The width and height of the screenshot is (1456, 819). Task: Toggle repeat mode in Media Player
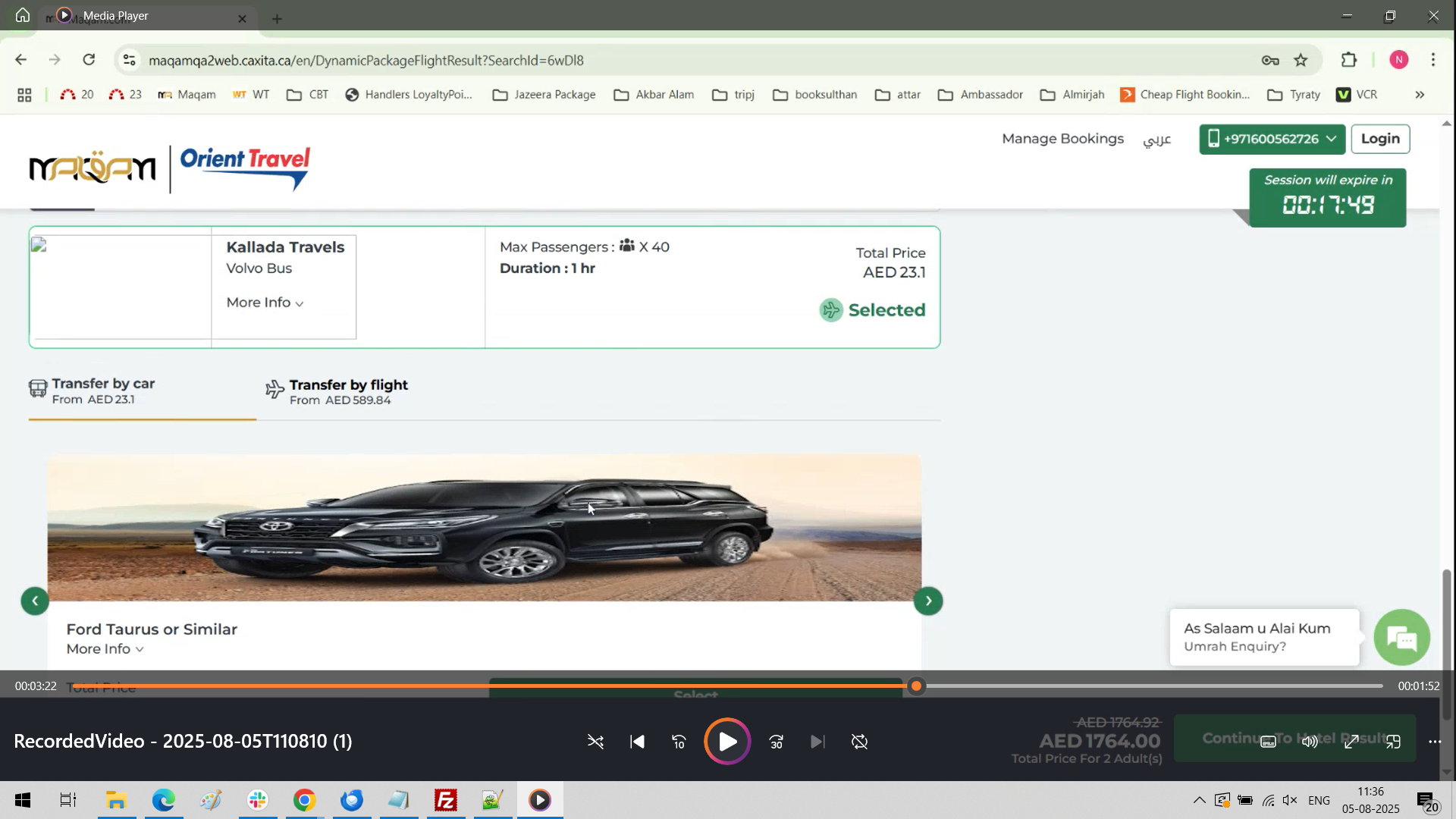[859, 742]
